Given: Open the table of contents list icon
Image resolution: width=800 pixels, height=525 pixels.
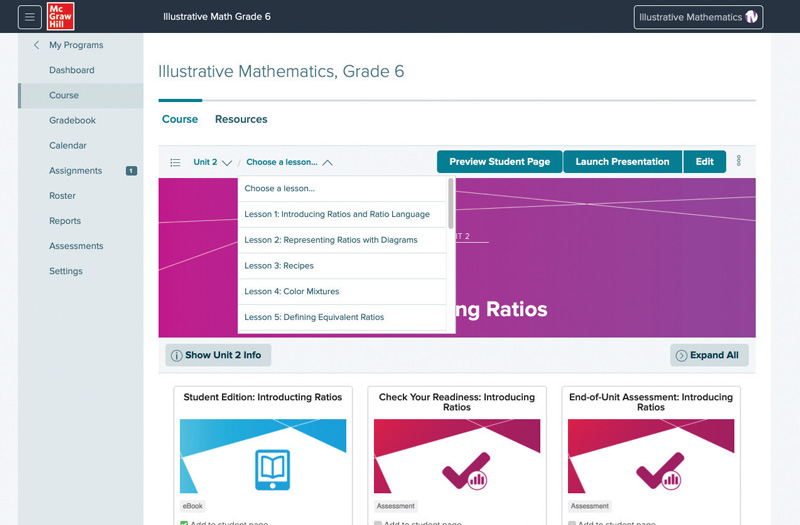Looking at the screenshot, I should pos(175,162).
